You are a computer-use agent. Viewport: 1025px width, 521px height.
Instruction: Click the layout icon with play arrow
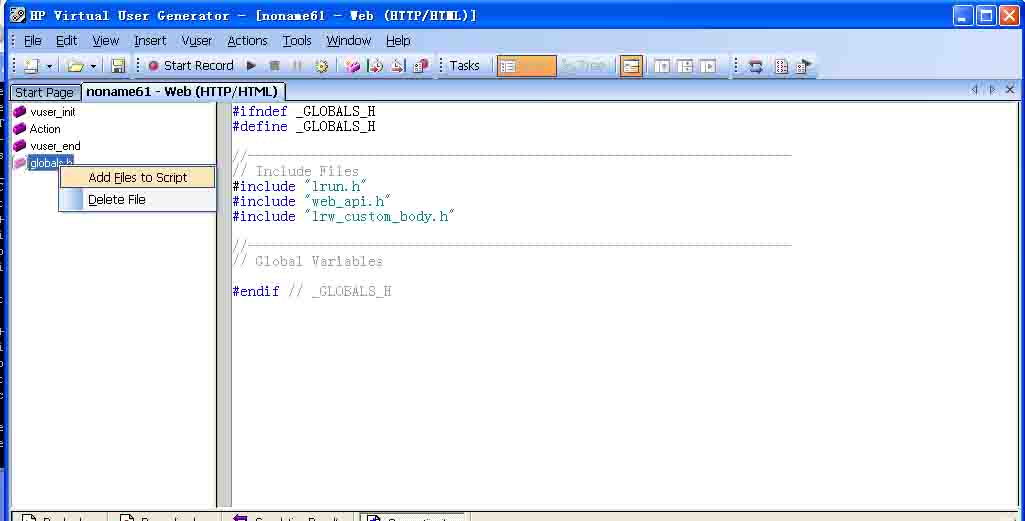pos(708,66)
